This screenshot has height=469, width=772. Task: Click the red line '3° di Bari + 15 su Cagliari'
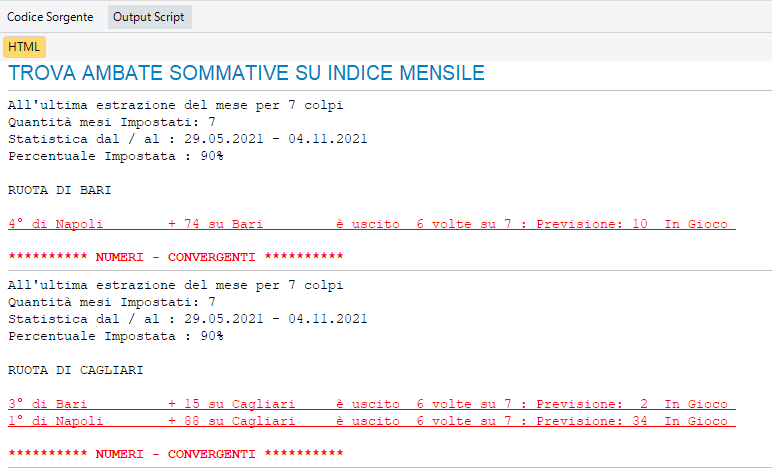coord(372,404)
